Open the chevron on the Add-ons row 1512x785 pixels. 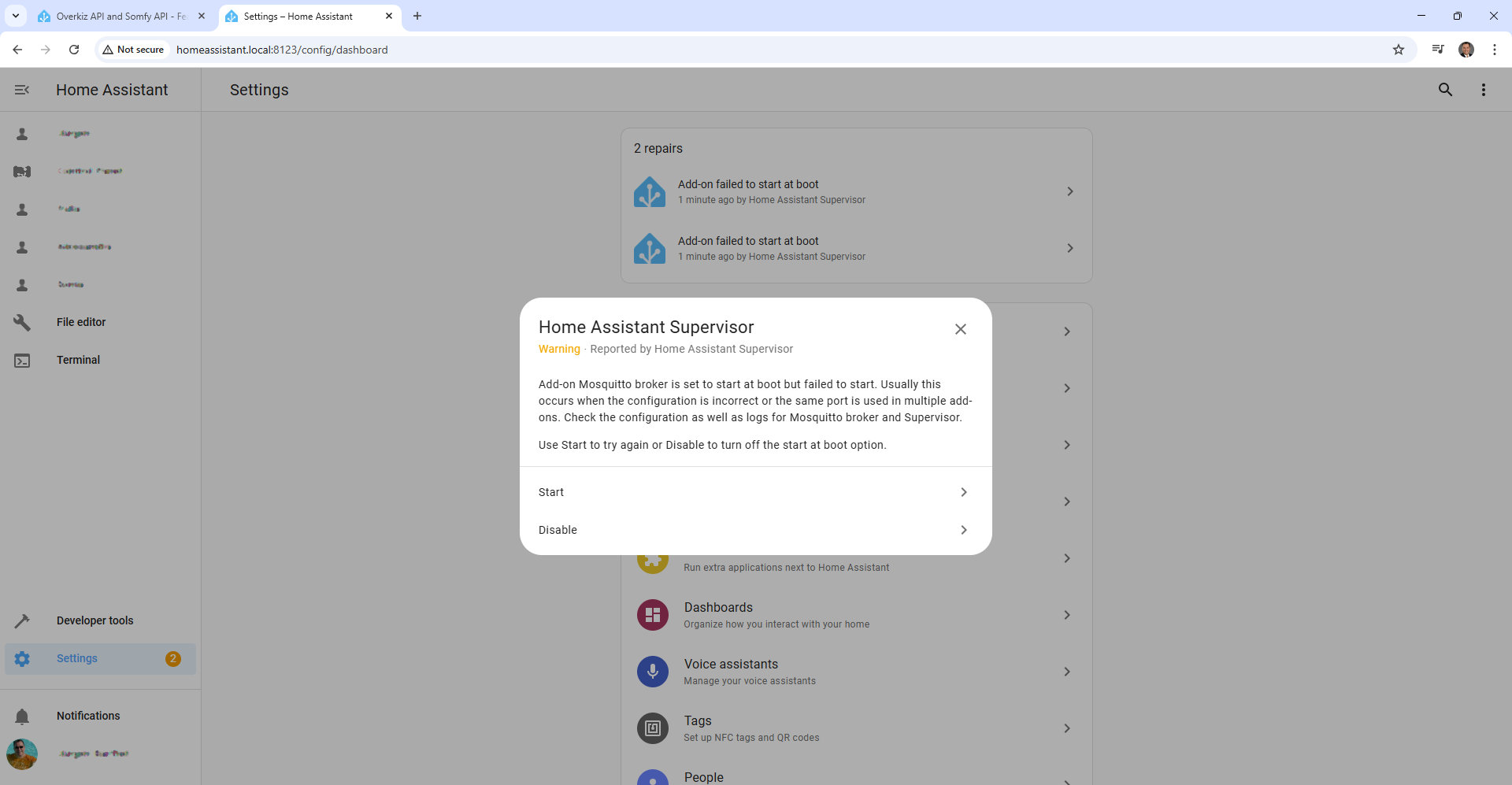click(1066, 558)
